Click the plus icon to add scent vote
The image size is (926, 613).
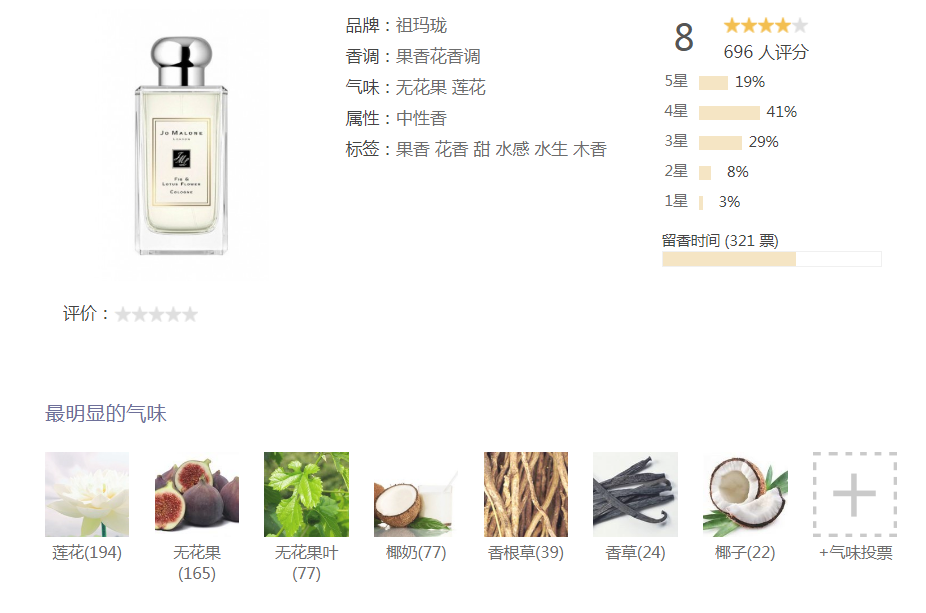point(855,494)
